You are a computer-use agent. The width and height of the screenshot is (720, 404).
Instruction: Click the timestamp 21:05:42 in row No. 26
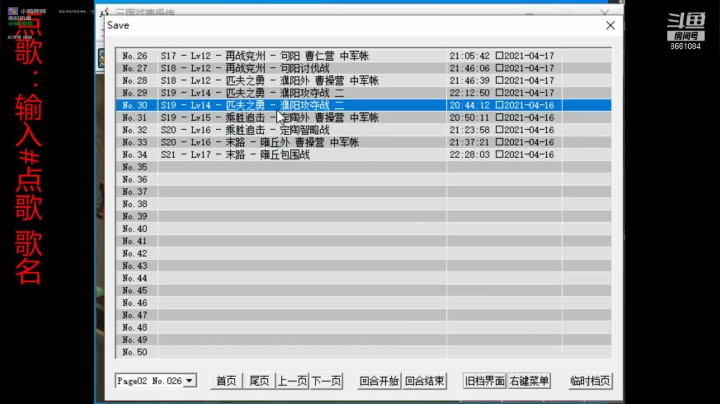click(469, 56)
